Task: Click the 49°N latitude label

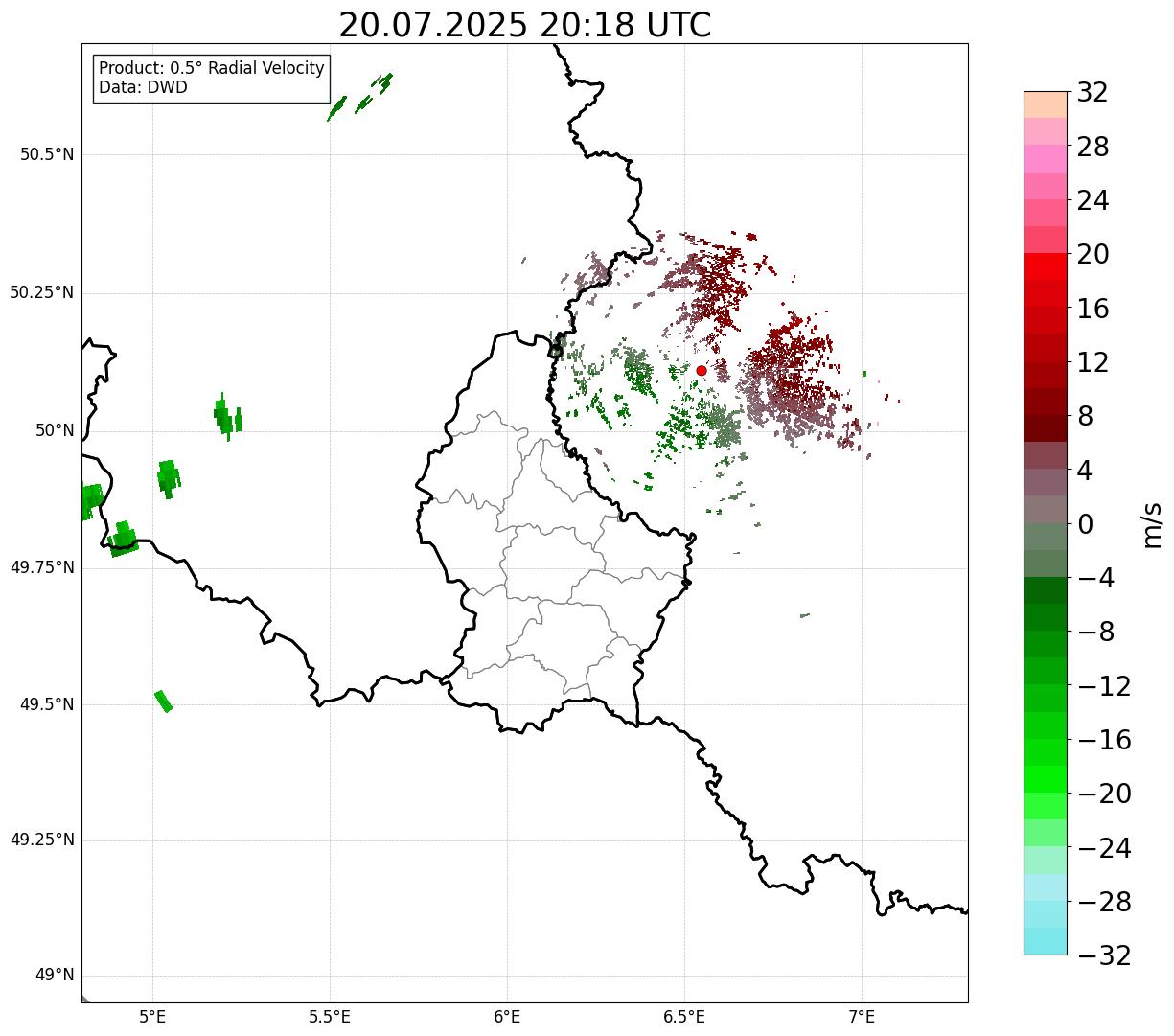Action: (55, 976)
